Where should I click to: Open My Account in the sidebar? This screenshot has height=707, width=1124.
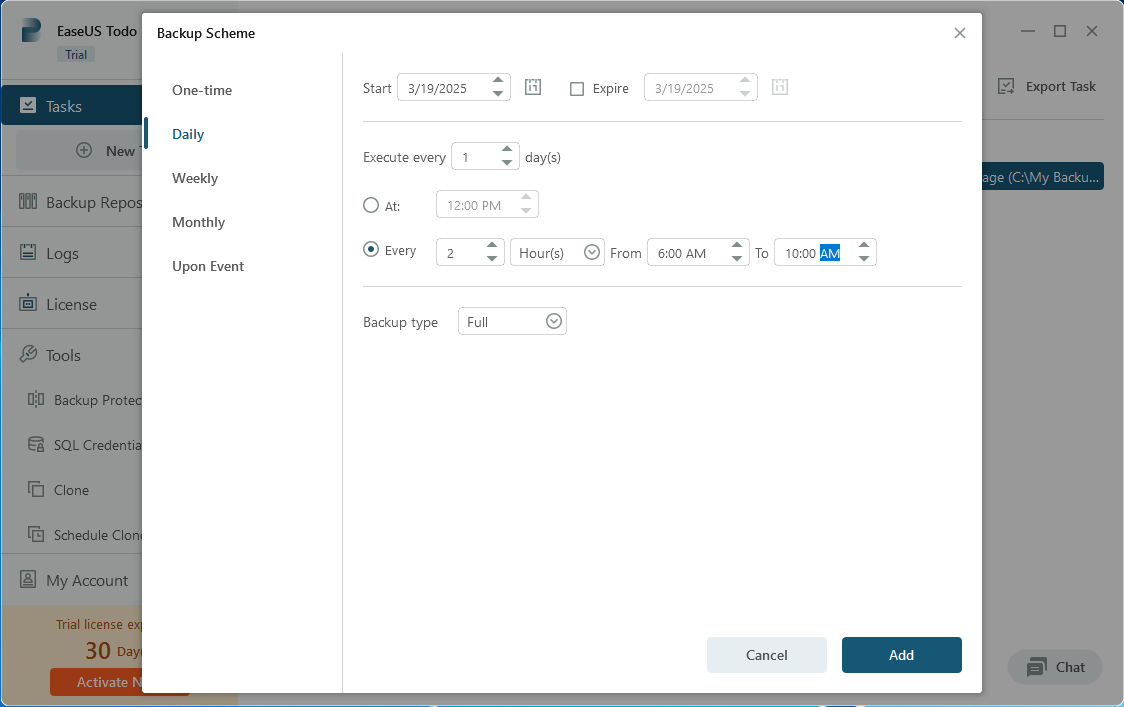(x=72, y=579)
